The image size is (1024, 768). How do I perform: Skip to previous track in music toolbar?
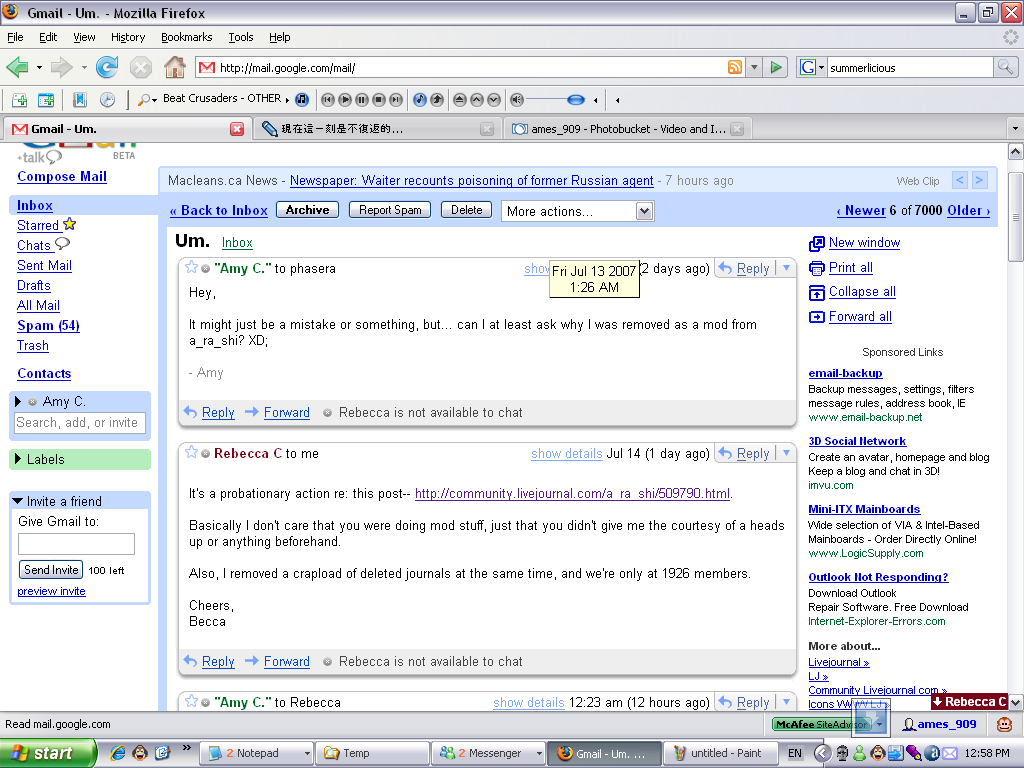pos(328,100)
